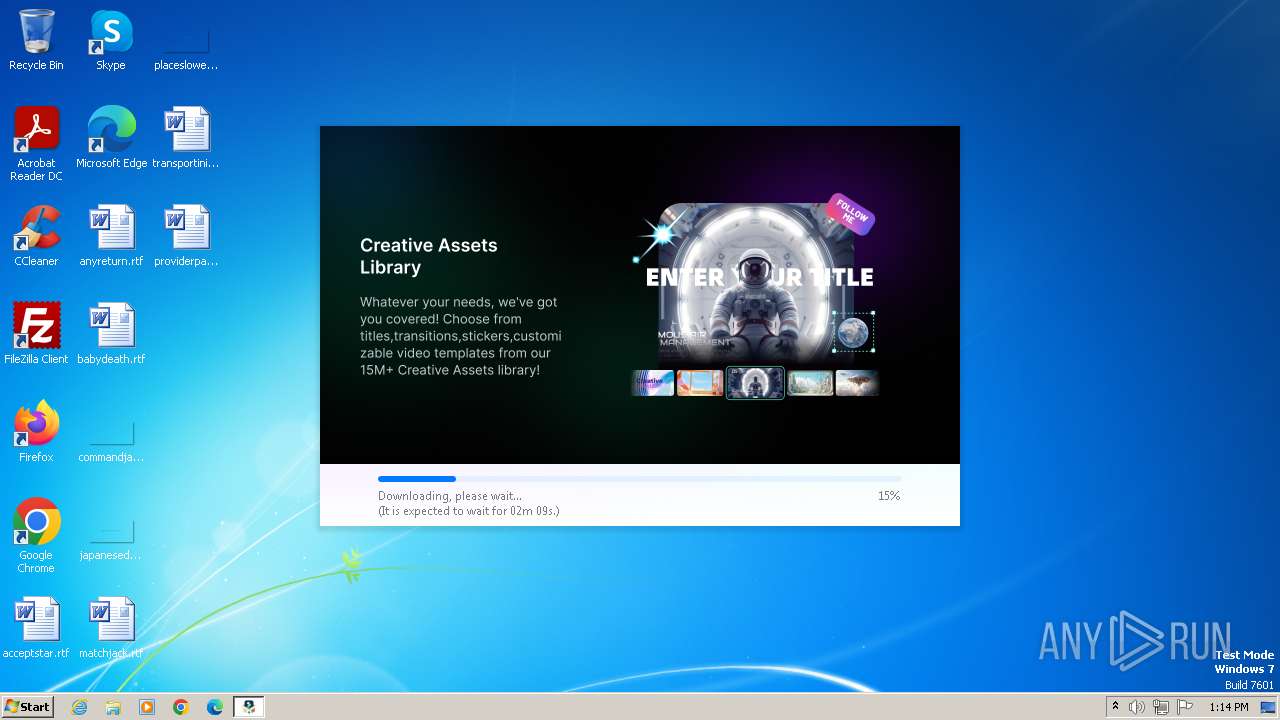Open Internet Explorer from the taskbar
The image size is (1280, 720).
[79, 707]
